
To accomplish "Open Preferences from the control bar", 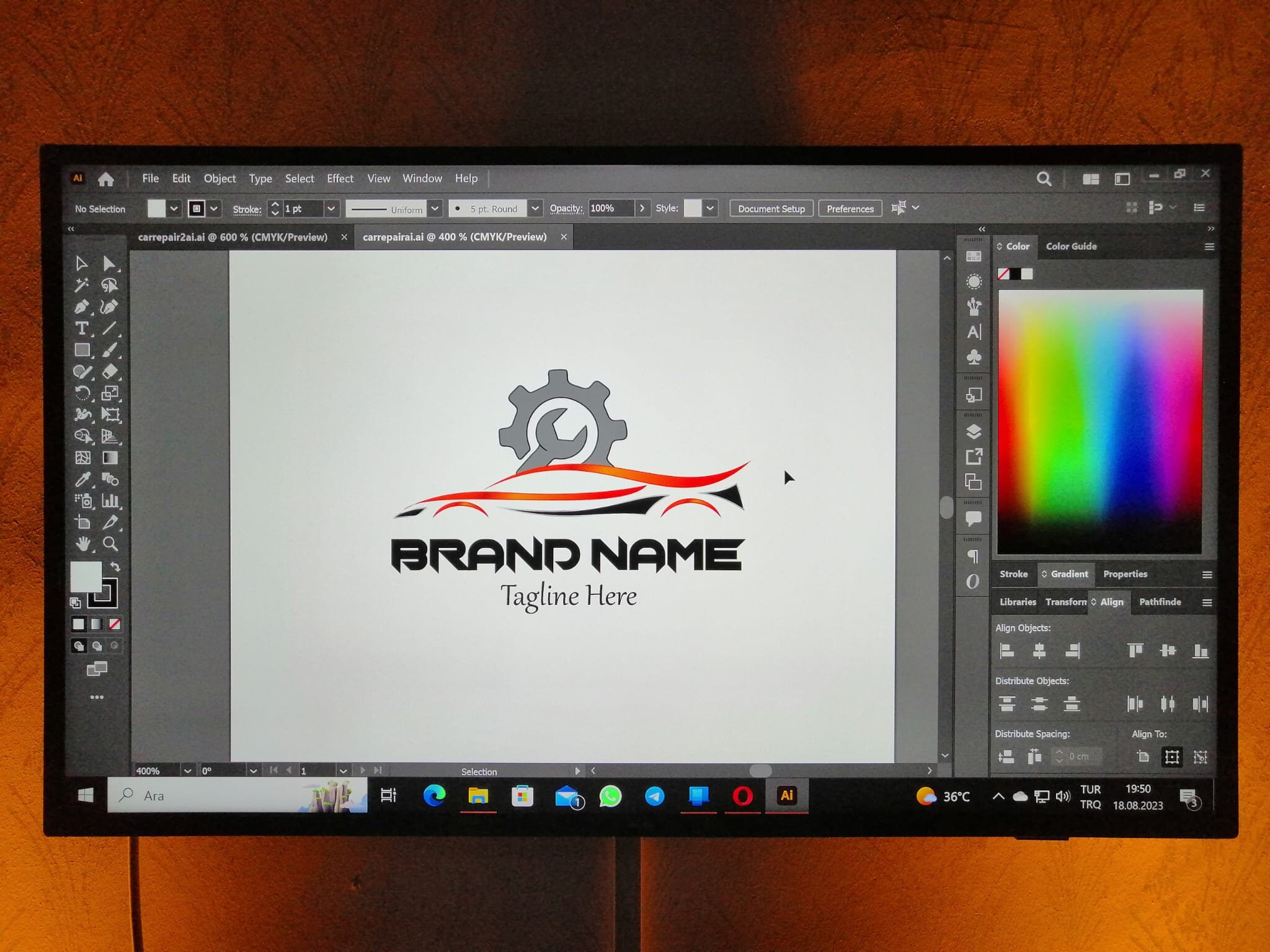I will 850,208.
